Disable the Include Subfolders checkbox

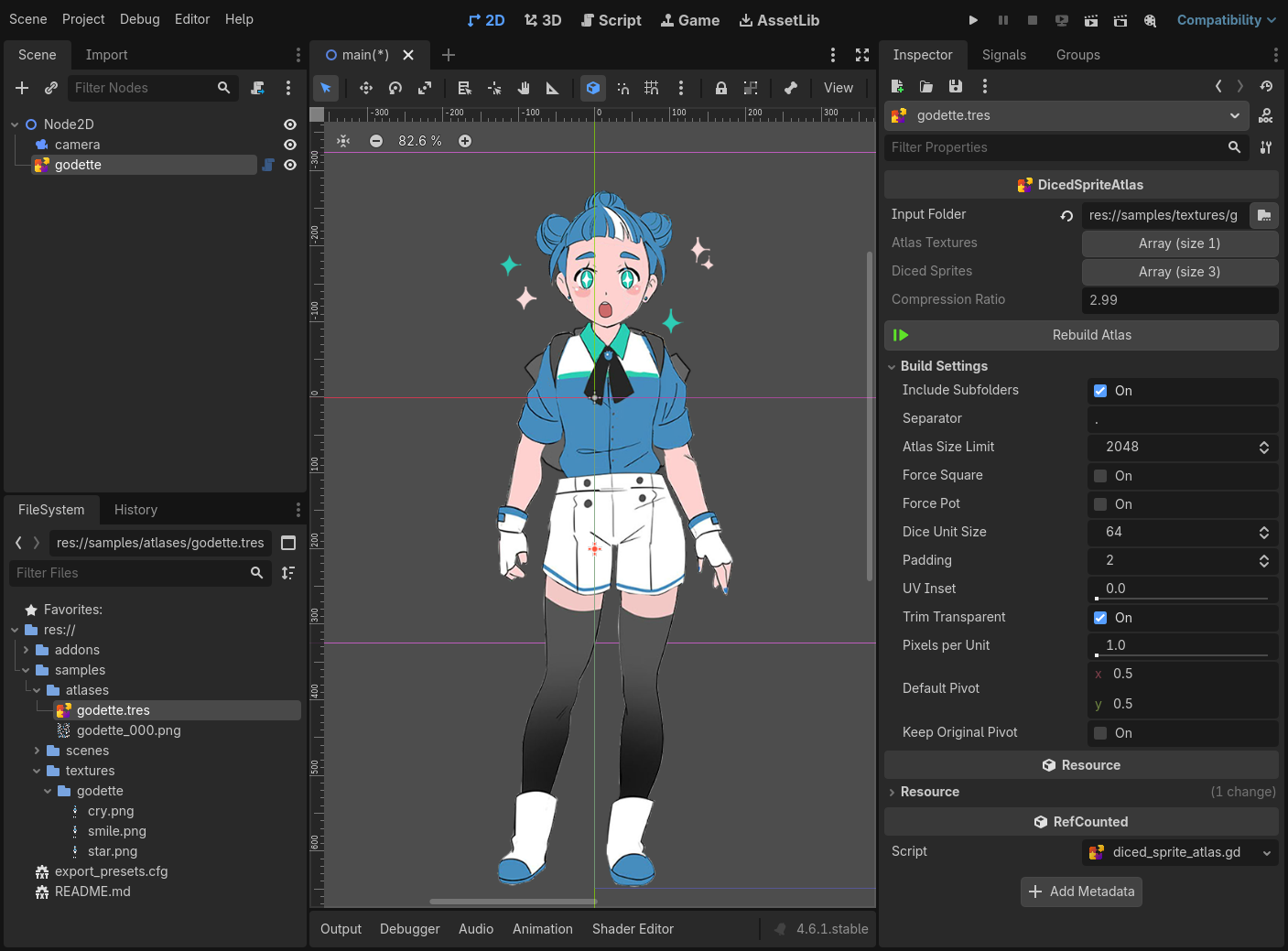[1100, 391]
